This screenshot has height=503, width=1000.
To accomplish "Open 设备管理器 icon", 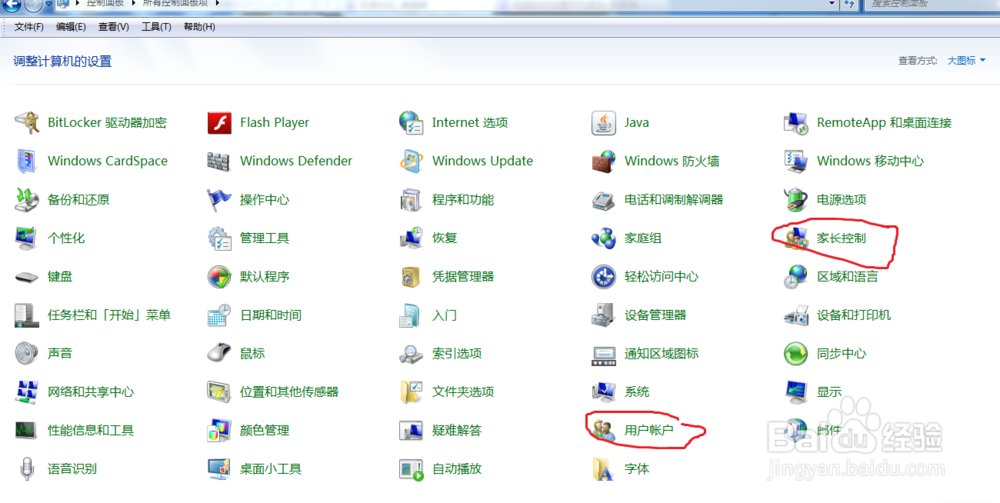I will tap(603, 315).
